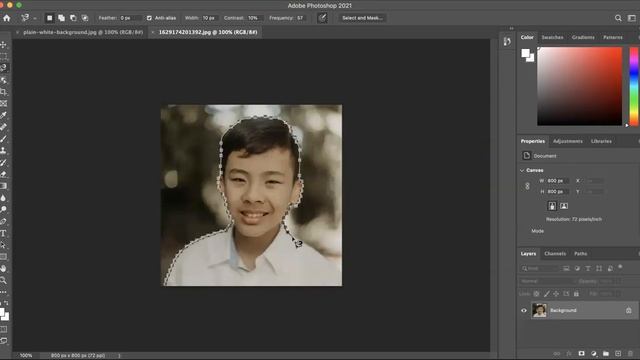640x360 pixels.
Task: Click the Subtract from Selection icon
Action: [73, 18]
